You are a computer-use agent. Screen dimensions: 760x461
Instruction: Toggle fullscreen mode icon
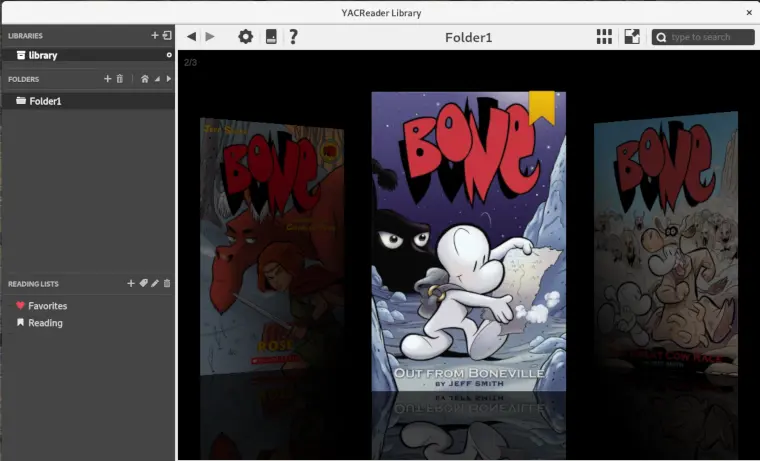coord(632,36)
